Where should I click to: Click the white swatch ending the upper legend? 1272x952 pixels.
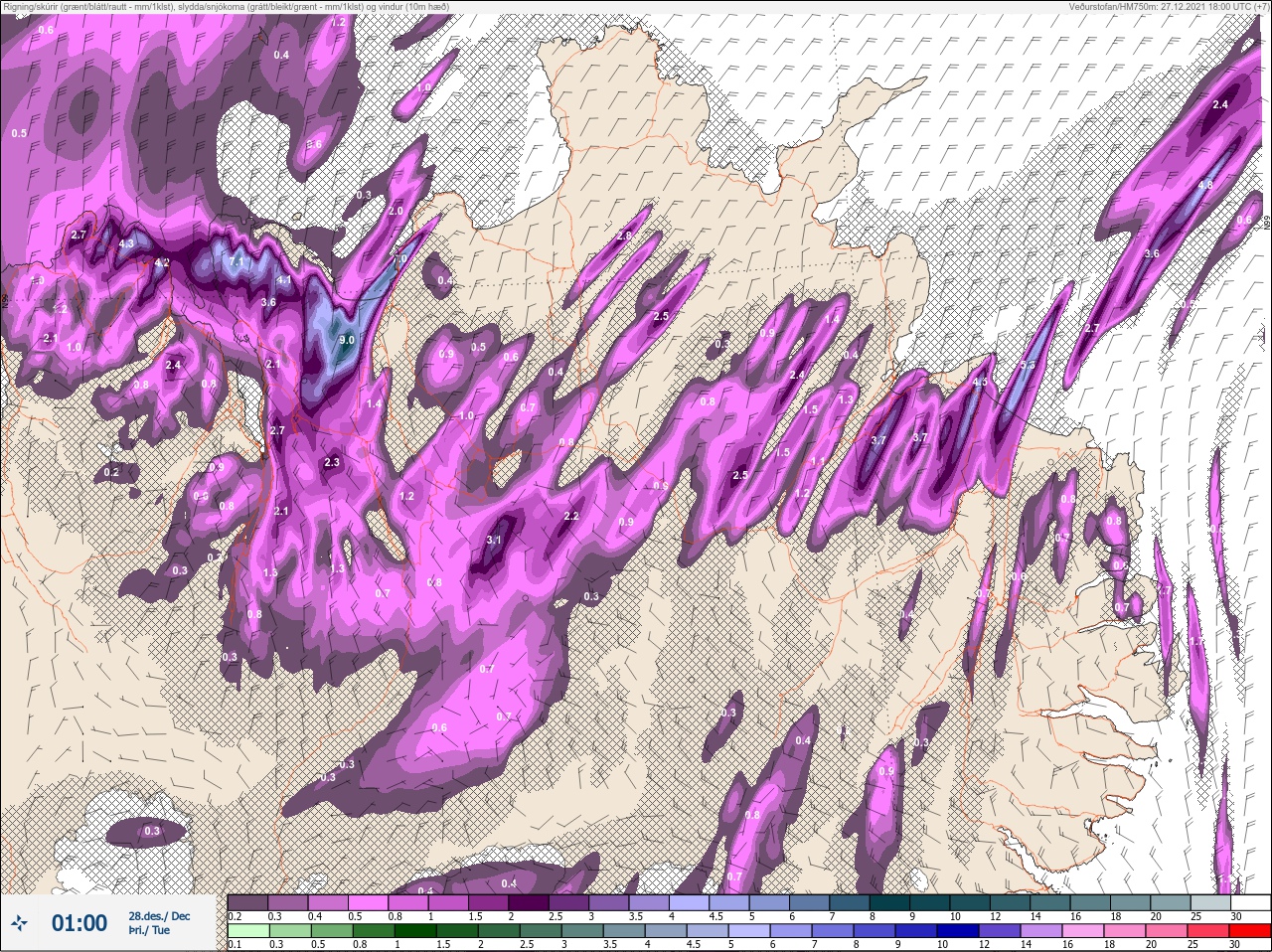1249,902
